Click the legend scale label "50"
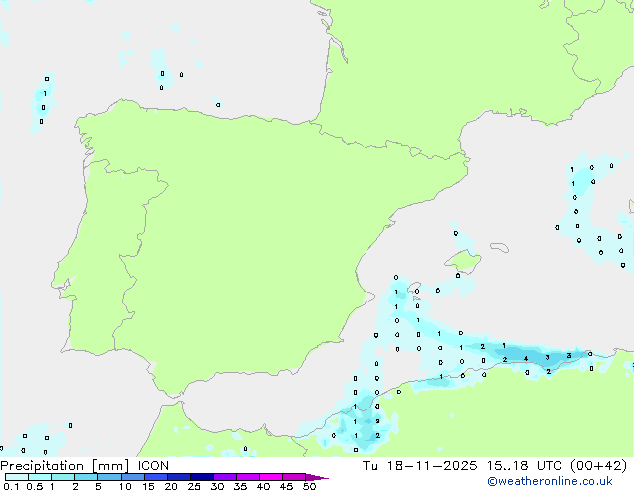This screenshot has width=634, height=490. click(309, 486)
